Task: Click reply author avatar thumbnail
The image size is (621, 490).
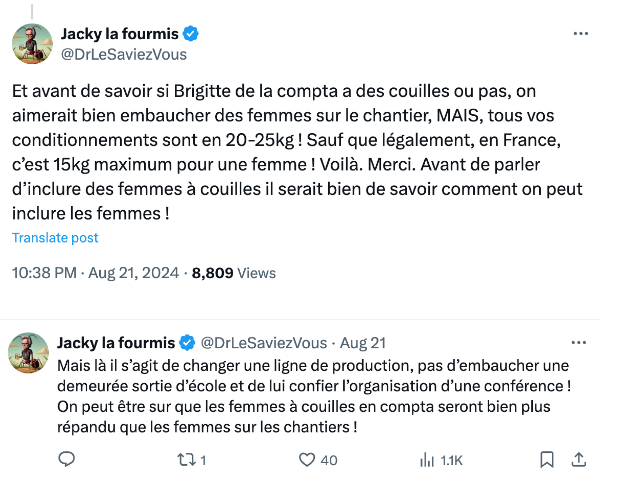Action: pyautogui.click(x=31, y=353)
